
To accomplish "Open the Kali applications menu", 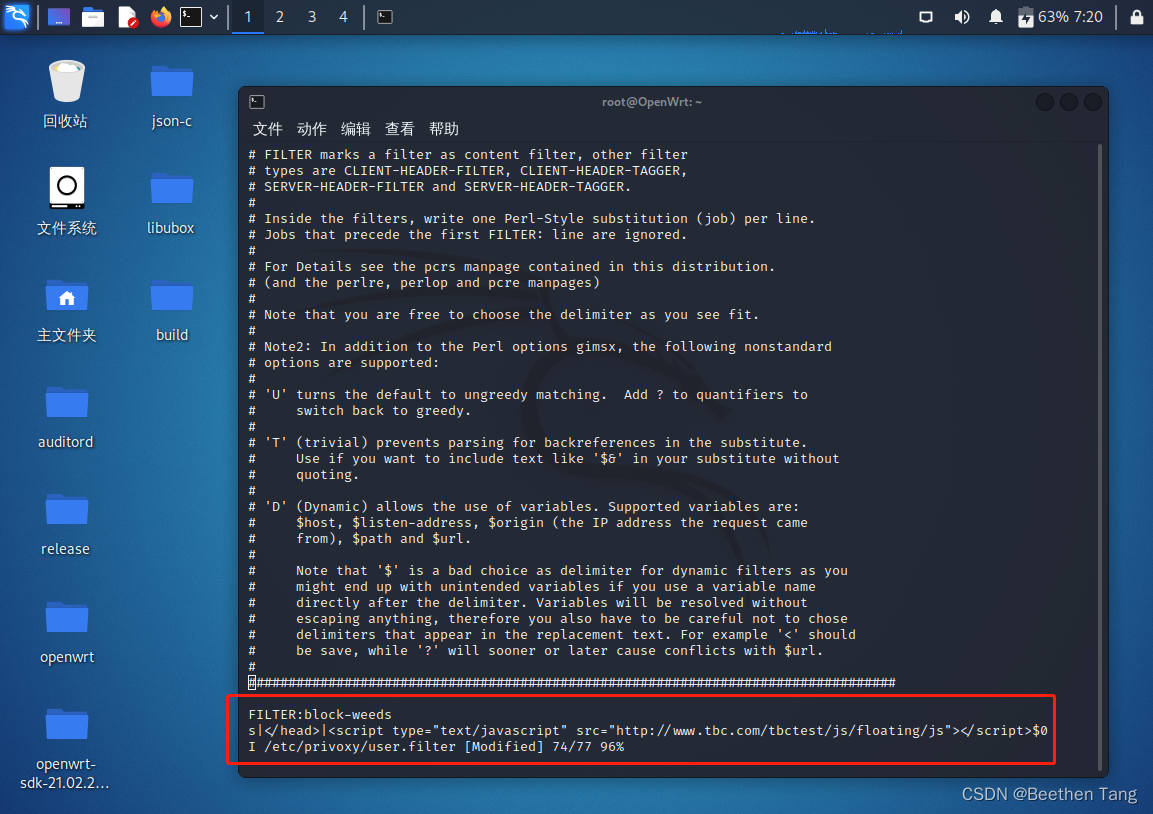I will coord(16,16).
